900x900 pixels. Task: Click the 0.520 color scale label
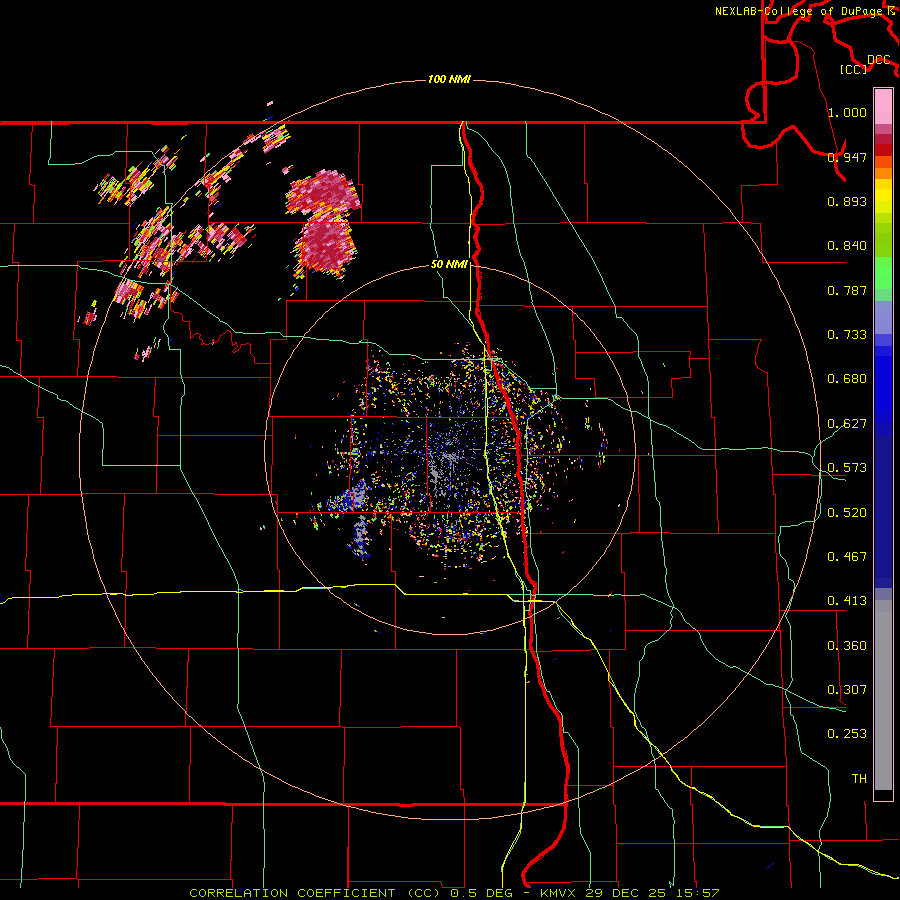point(847,513)
